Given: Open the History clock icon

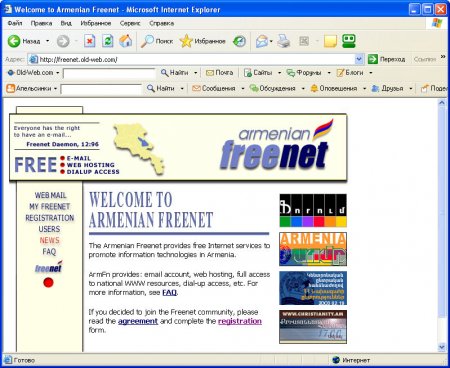Looking at the screenshot, I should pyautogui.click(x=239, y=41).
